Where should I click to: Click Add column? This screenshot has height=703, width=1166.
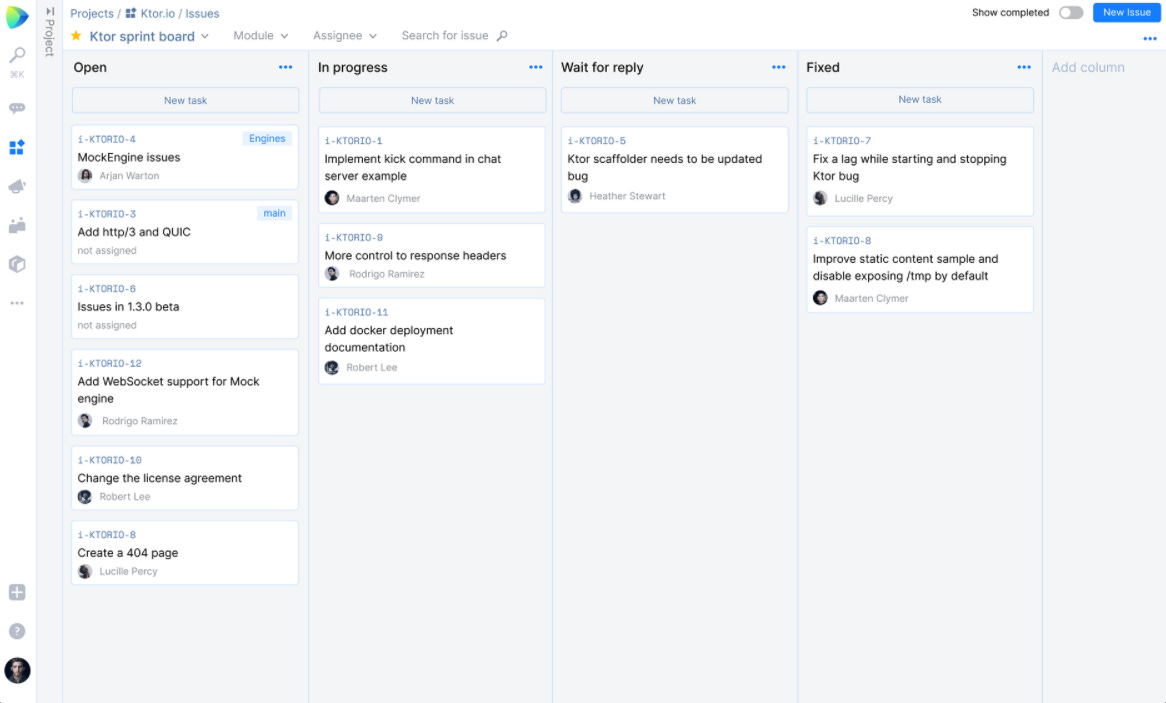pyautogui.click(x=1088, y=67)
